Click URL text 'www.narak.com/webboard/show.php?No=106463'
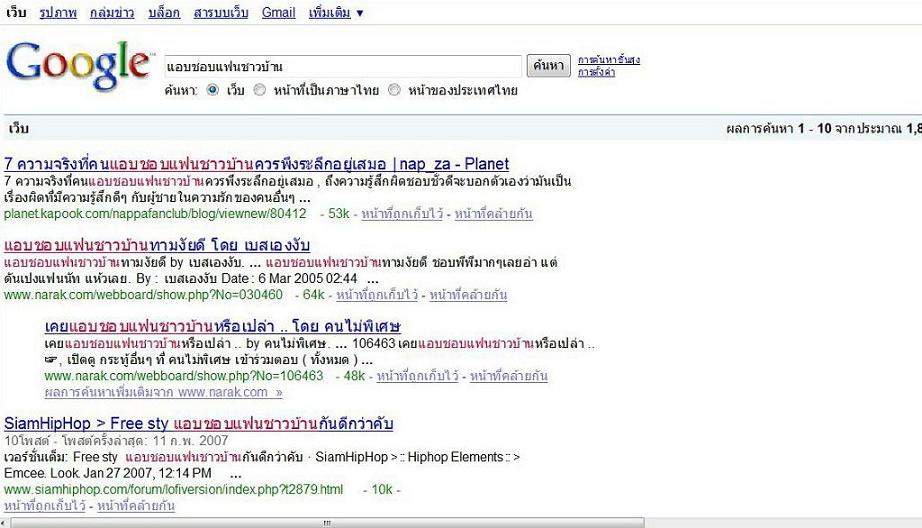Screen dimensions: 922x528 coord(183,376)
